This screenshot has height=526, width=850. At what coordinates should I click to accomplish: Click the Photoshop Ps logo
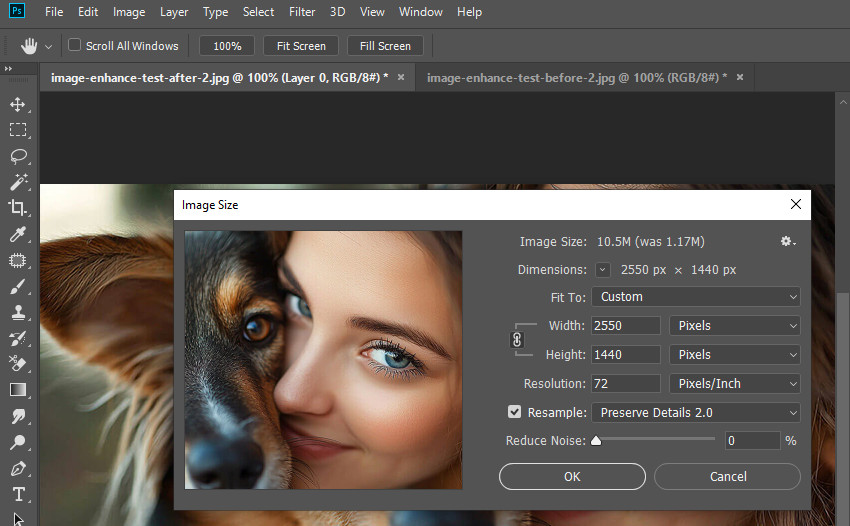[17, 11]
